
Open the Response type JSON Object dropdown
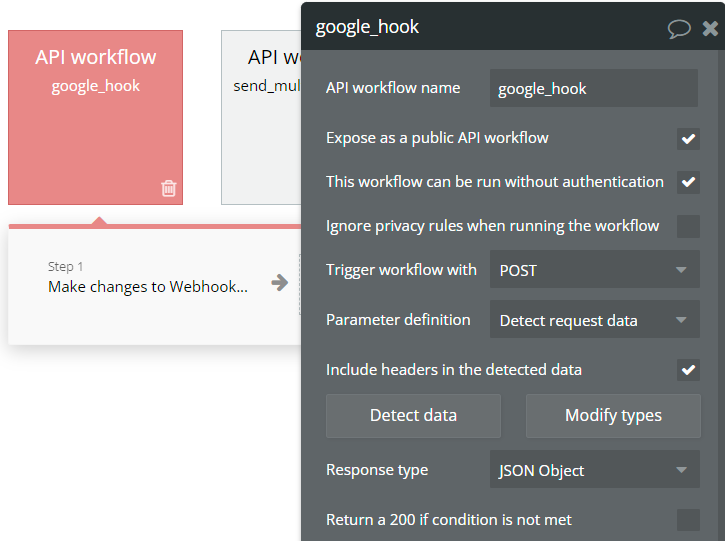(x=594, y=470)
